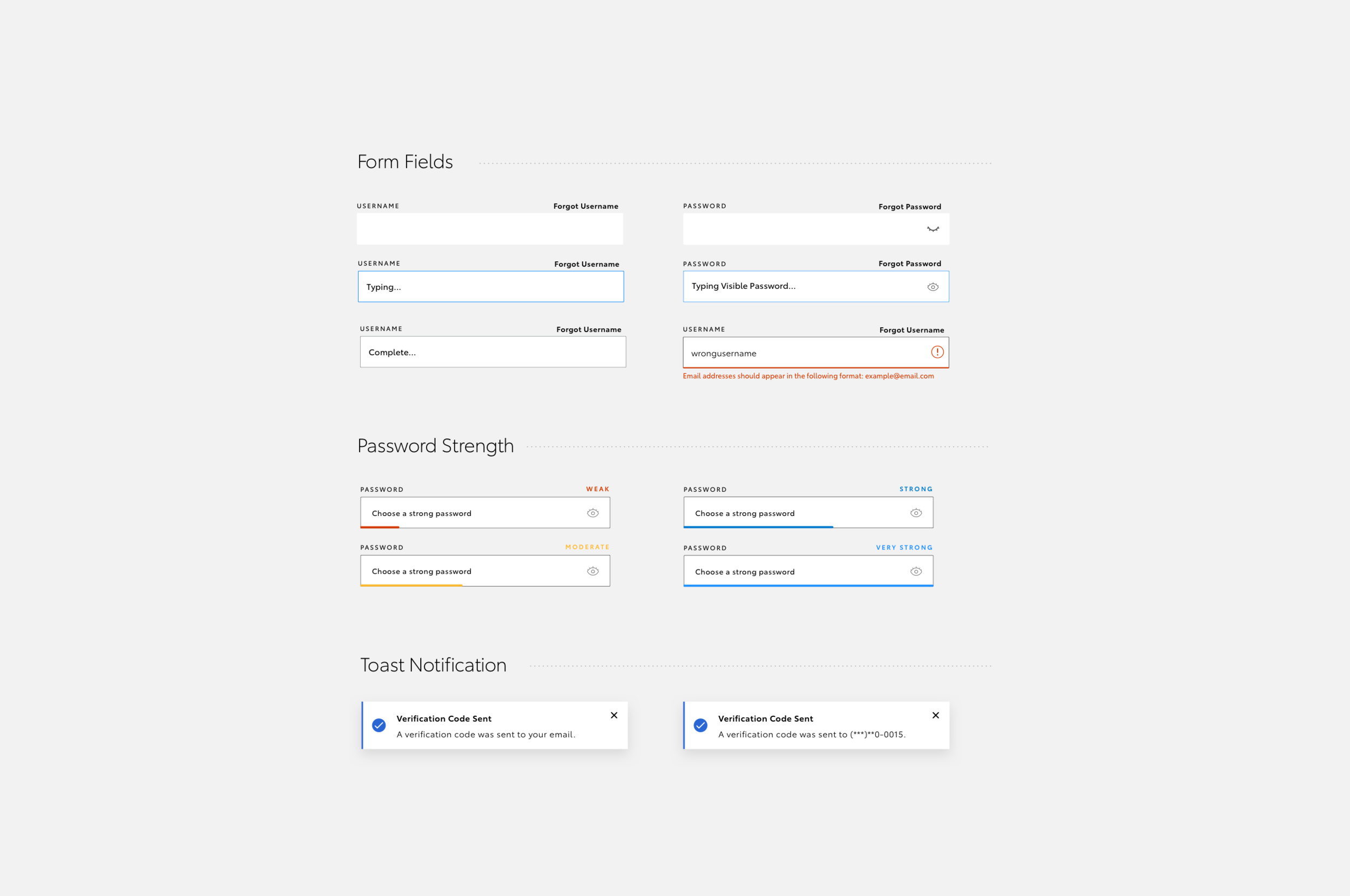Click the blue checkmark on the phone verification toast

click(x=700, y=725)
